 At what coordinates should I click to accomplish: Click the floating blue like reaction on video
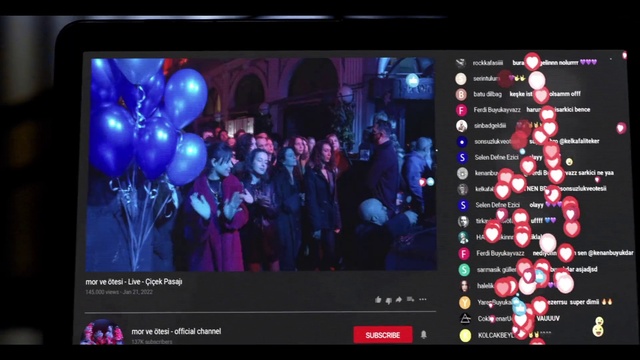[413, 80]
